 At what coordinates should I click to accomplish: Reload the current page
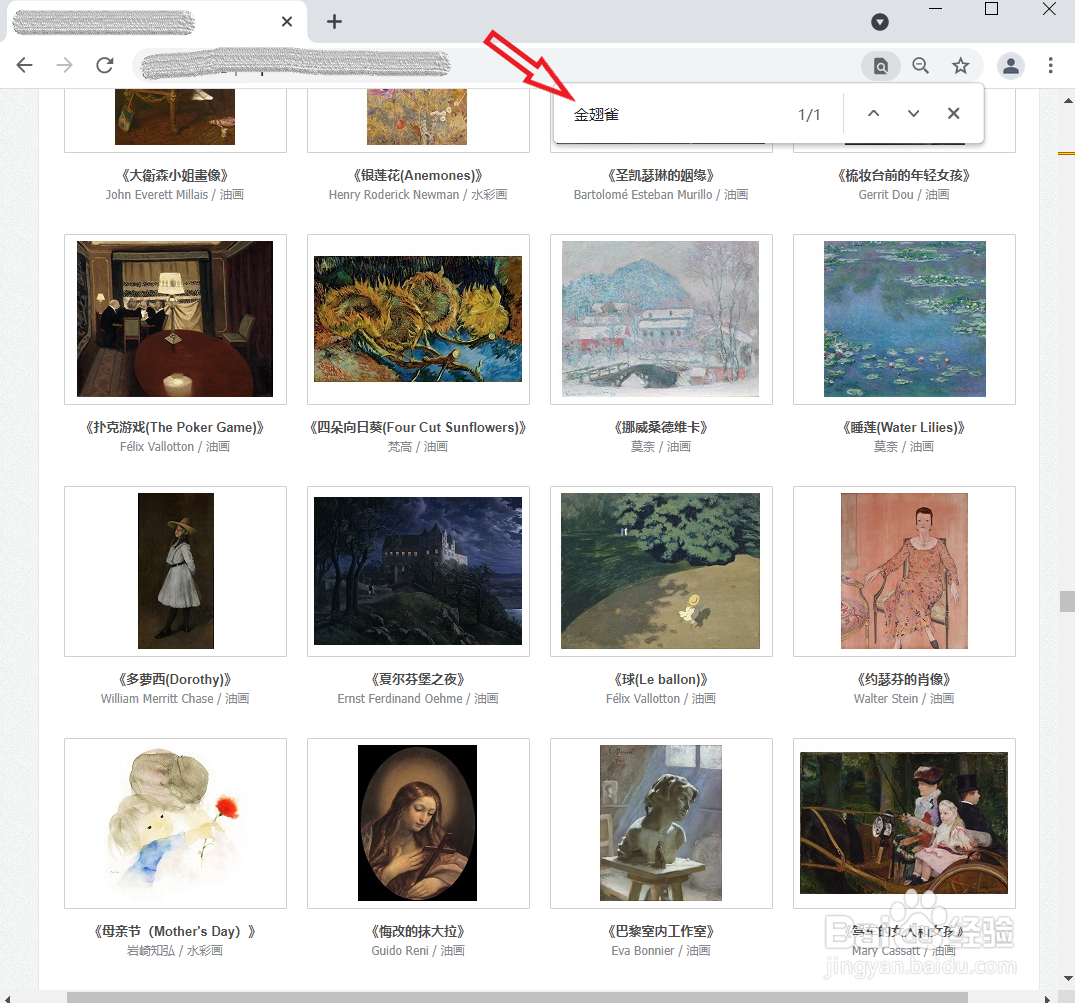pyautogui.click(x=105, y=65)
